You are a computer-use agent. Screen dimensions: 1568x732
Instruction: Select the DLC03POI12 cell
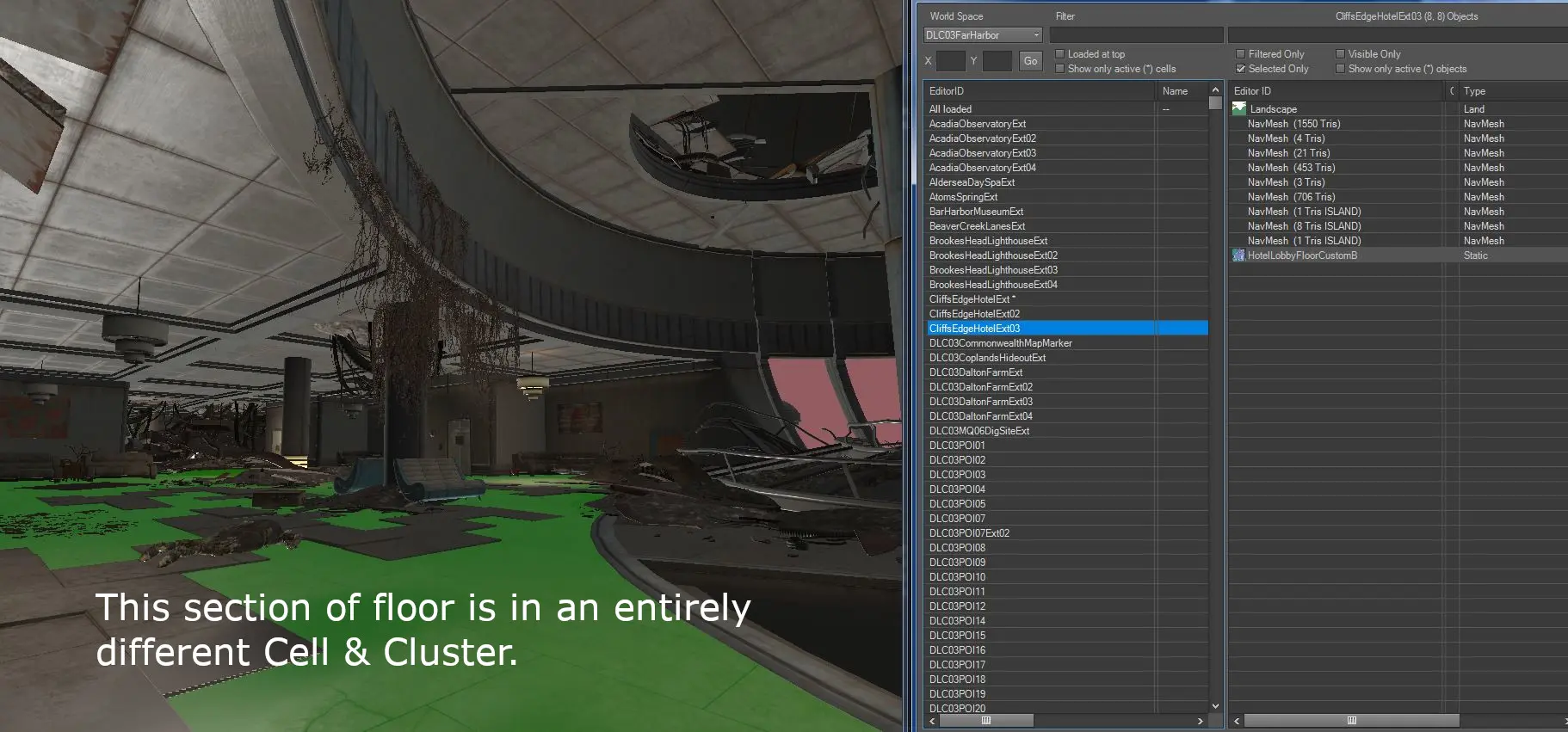coord(1066,606)
